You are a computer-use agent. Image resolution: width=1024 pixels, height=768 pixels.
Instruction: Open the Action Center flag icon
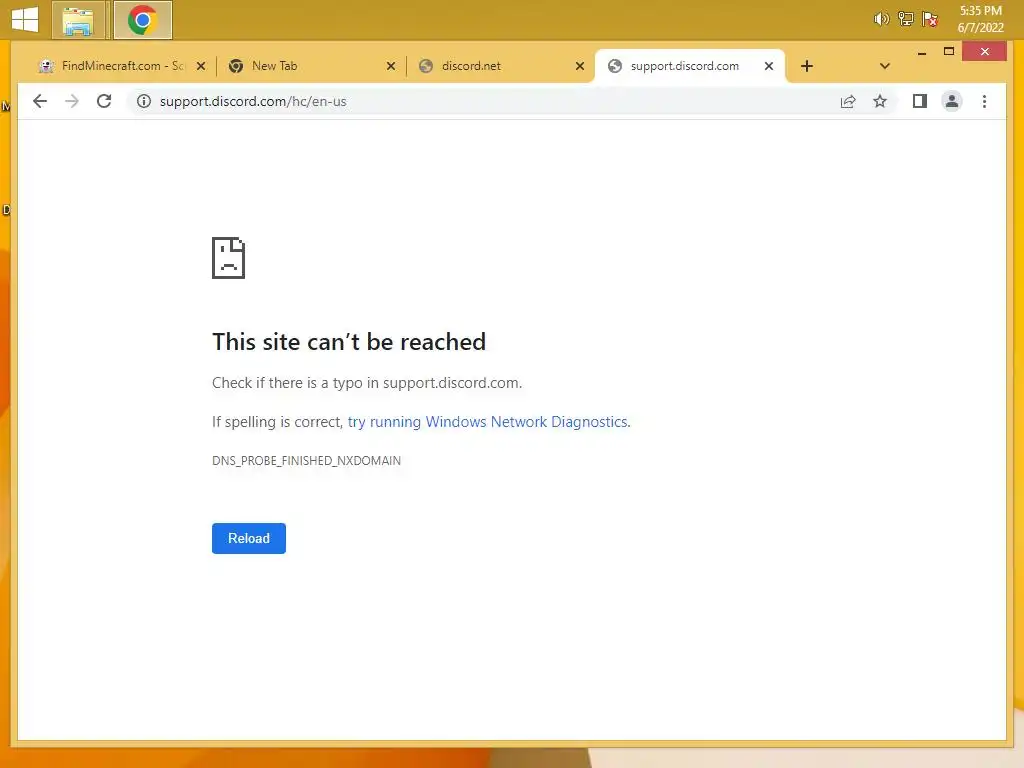click(930, 19)
